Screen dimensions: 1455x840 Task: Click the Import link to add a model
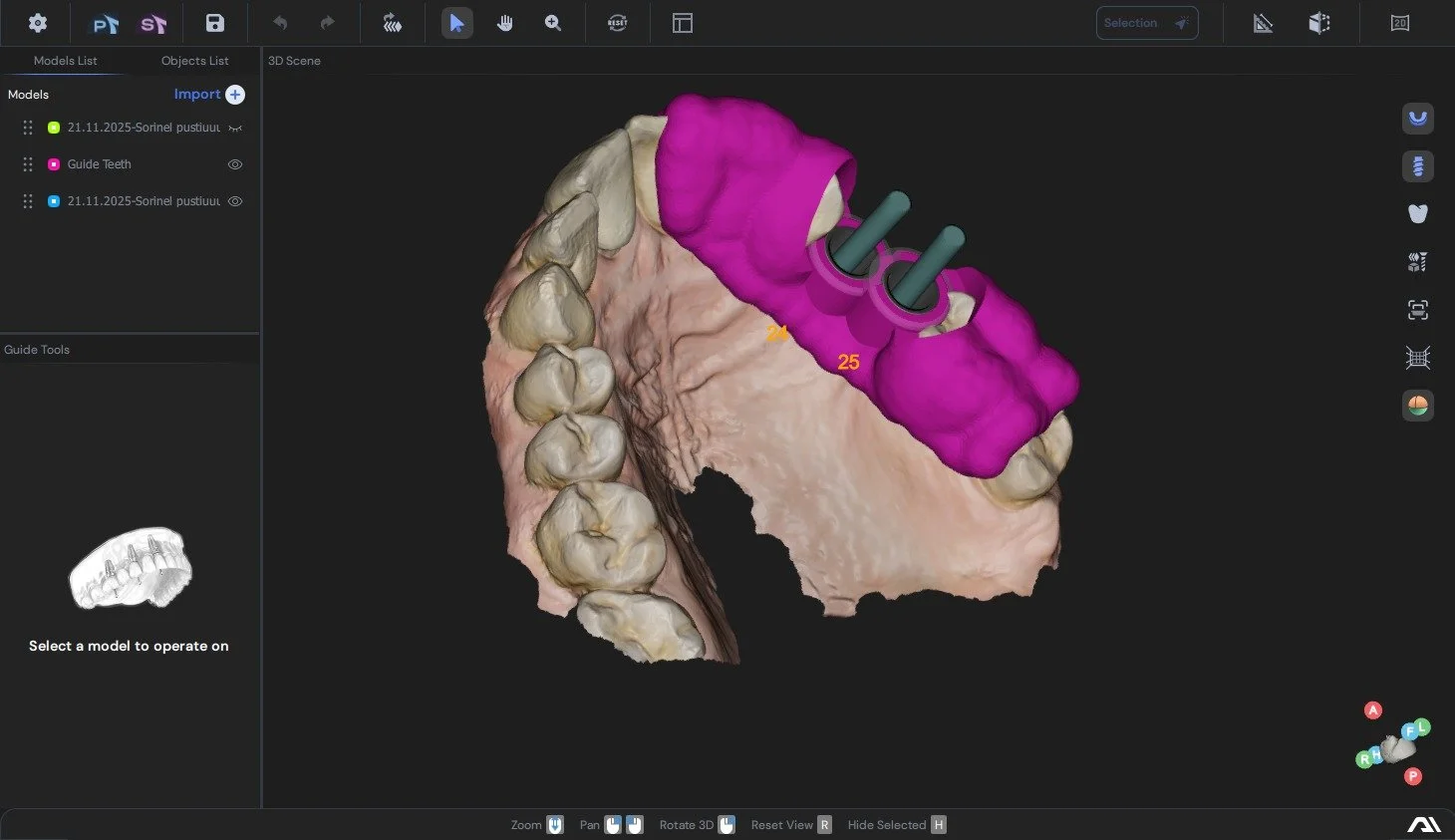coord(196,94)
